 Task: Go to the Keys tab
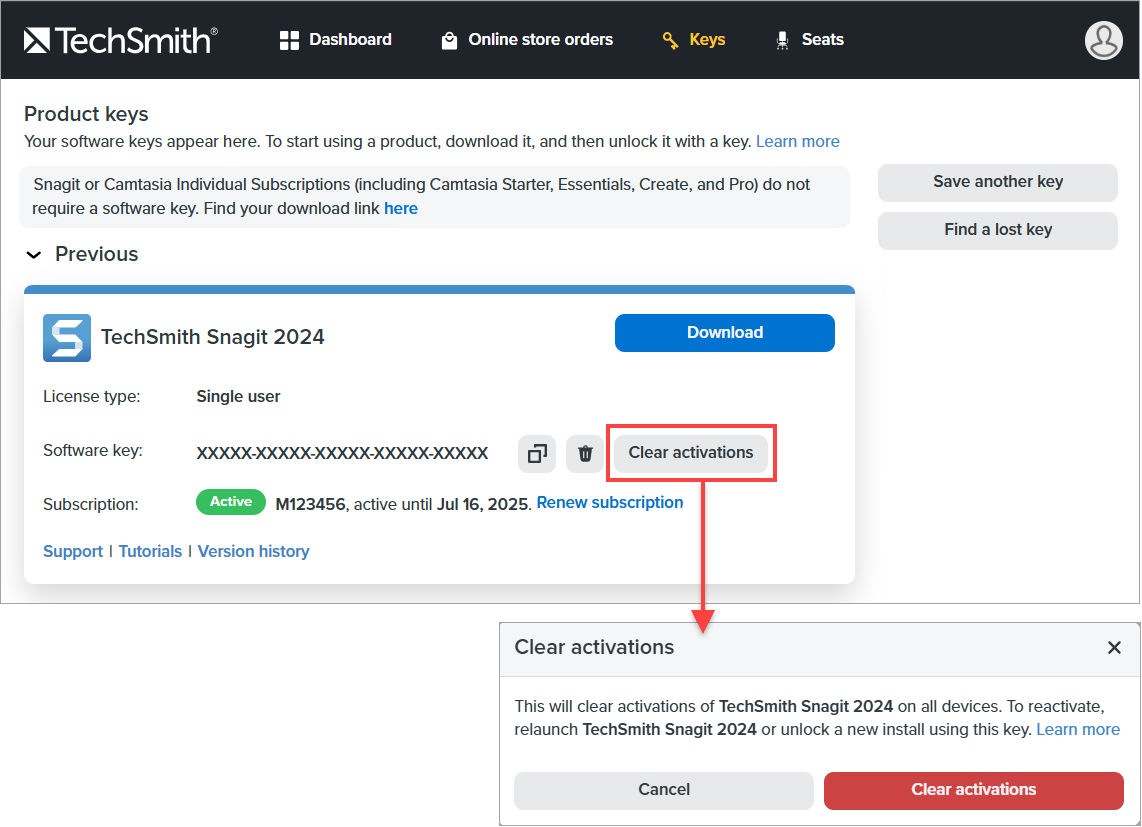(693, 40)
